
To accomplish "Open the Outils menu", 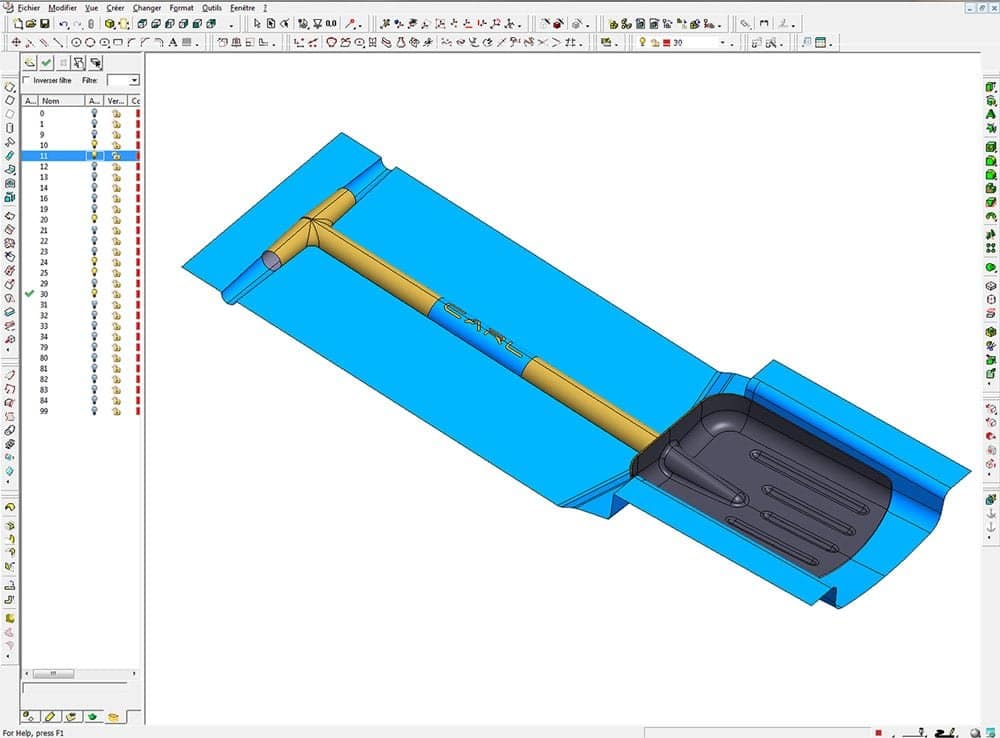I will (x=211, y=7).
